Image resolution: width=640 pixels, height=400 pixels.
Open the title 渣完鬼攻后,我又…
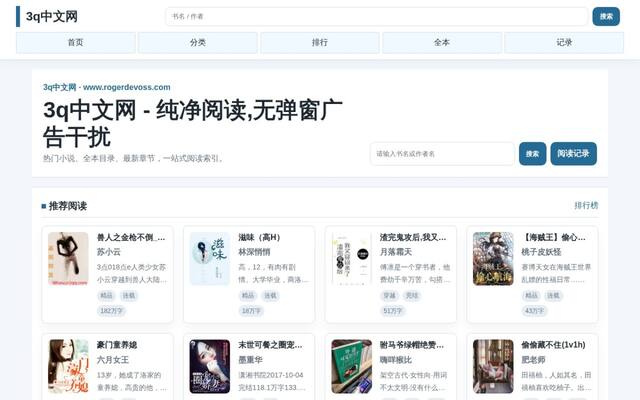click(x=413, y=237)
